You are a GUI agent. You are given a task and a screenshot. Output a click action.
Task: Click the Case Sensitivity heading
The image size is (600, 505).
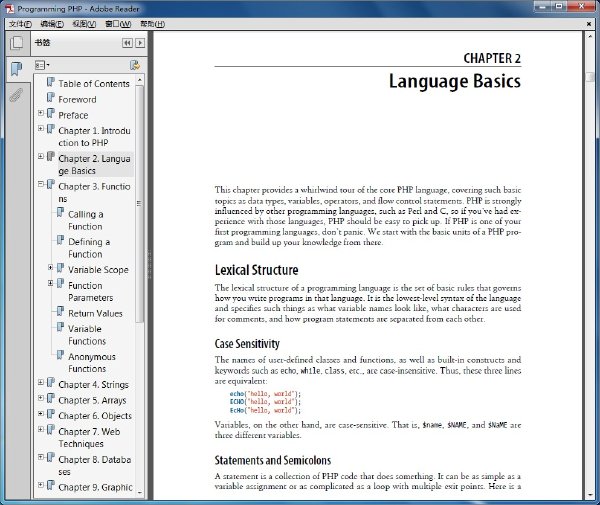(247, 344)
